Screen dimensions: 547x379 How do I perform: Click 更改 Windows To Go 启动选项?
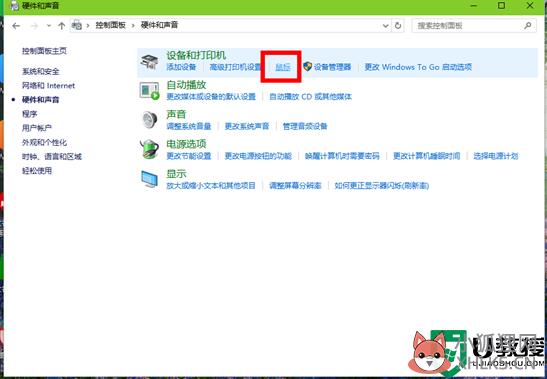[418, 67]
